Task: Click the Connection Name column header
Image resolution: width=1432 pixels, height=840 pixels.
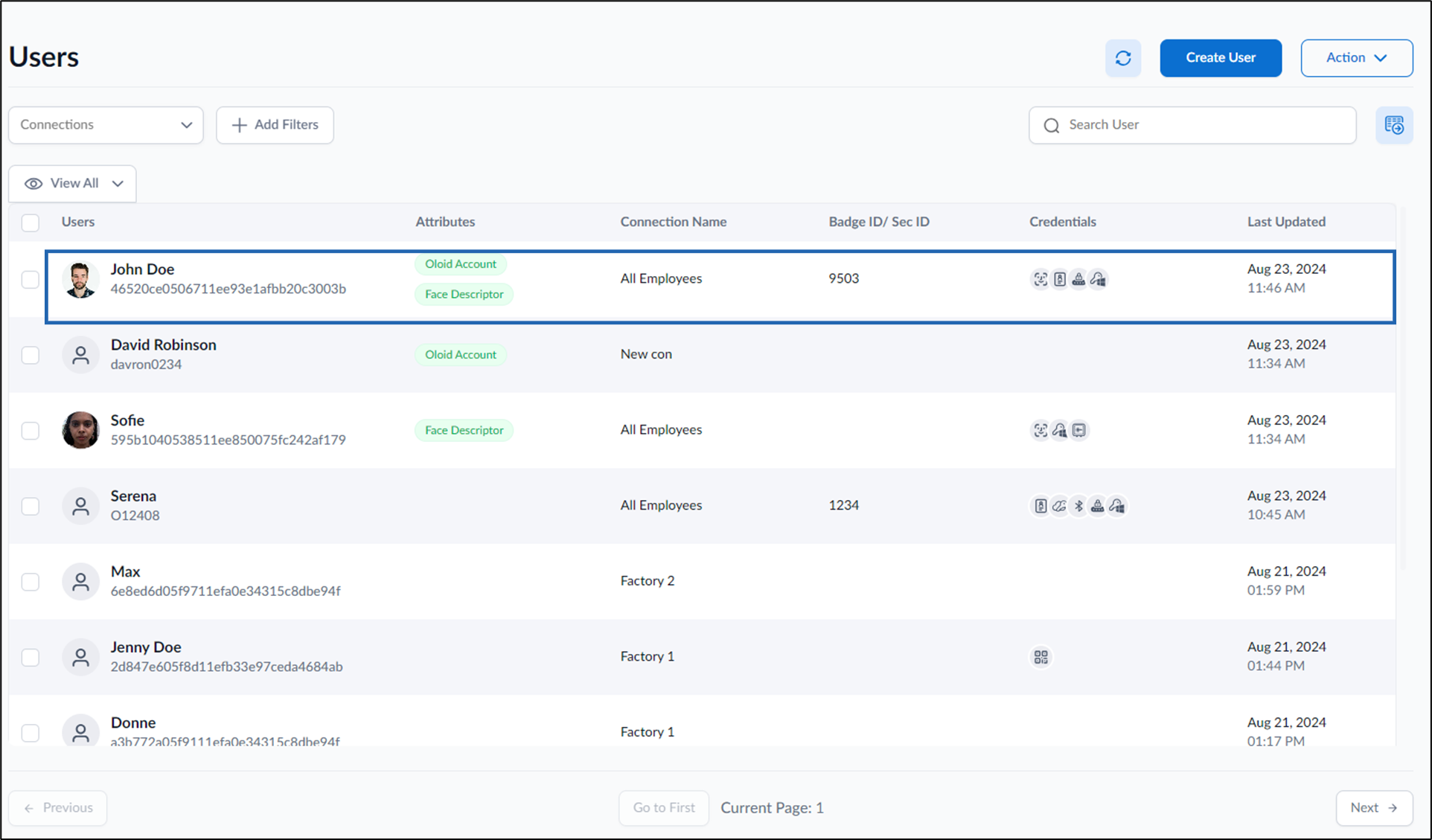Action: pyautogui.click(x=674, y=222)
